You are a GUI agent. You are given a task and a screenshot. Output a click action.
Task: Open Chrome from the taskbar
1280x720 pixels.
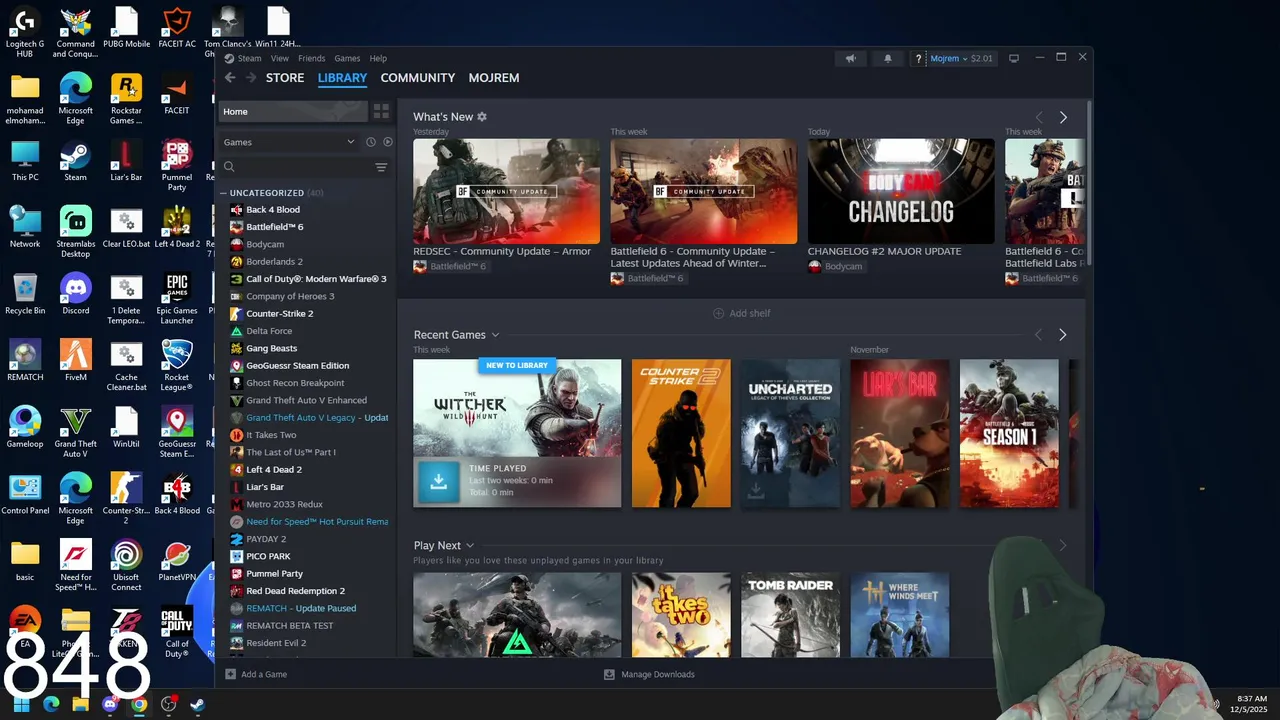tap(139, 704)
